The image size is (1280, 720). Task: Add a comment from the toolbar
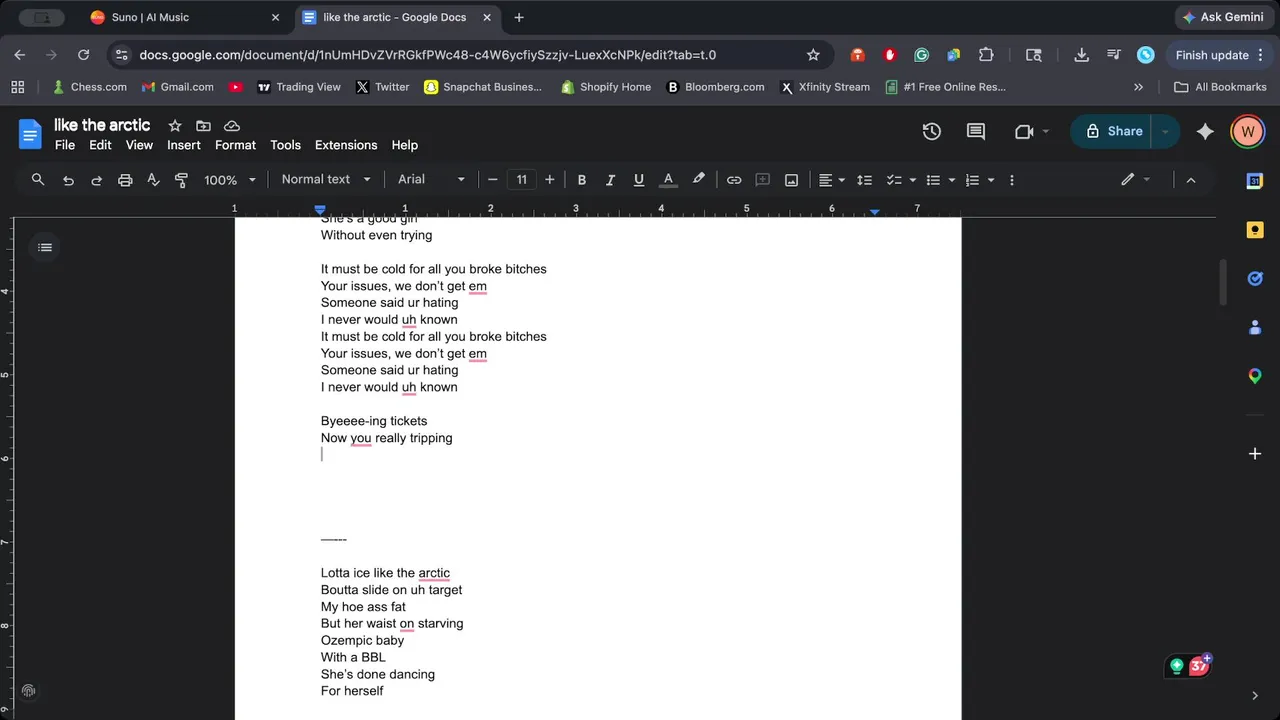coord(762,180)
